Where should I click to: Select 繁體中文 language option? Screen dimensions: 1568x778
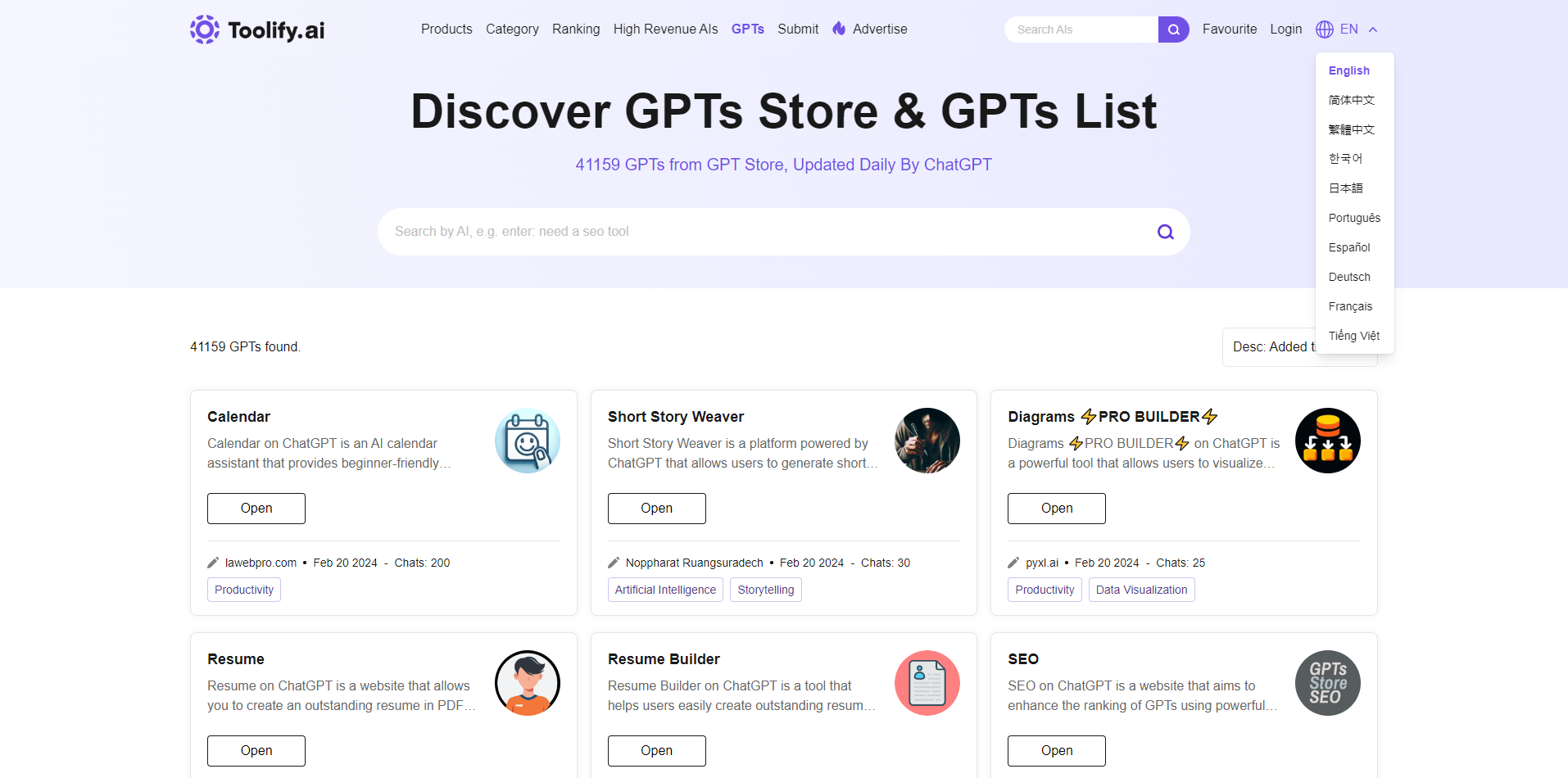(1352, 129)
